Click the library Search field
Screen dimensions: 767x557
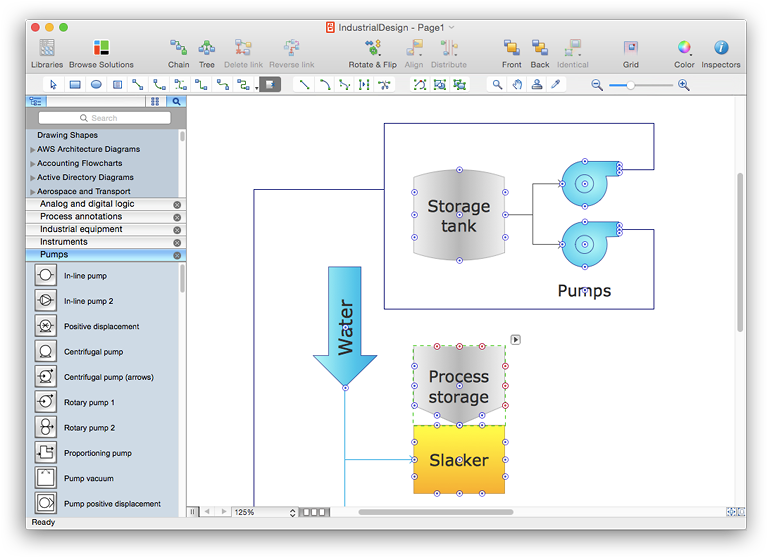coord(104,118)
